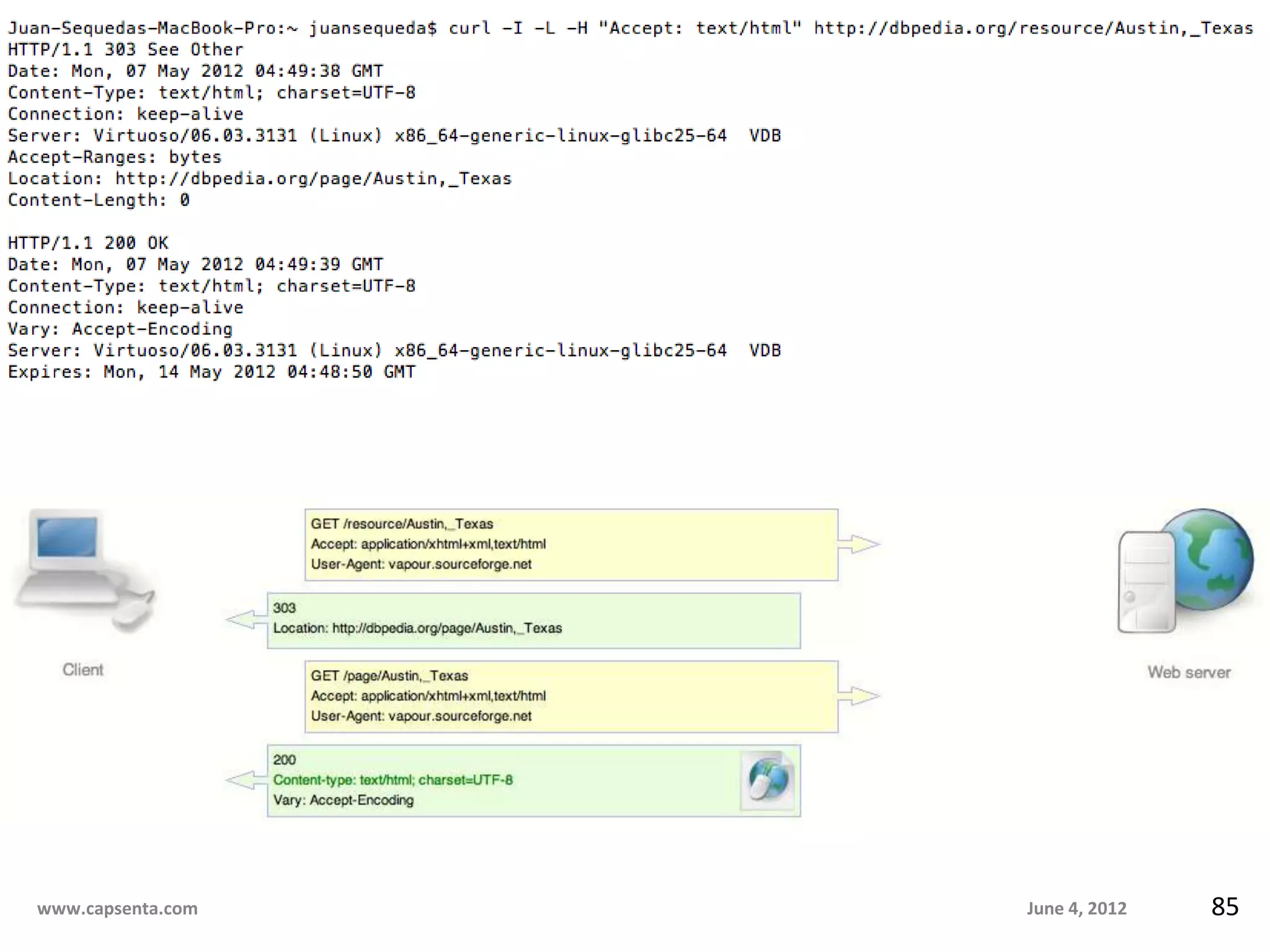Image resolution: width=1270 pixels, height=952 pixels.
Task: Click the dbpedia.org resource URL in curl command
Action: click(1033, 28)
